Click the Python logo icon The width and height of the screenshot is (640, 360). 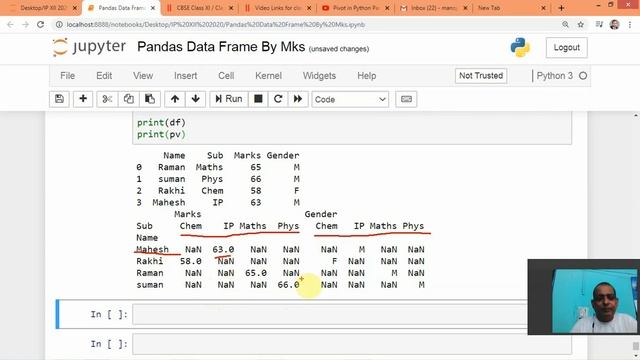520,47
